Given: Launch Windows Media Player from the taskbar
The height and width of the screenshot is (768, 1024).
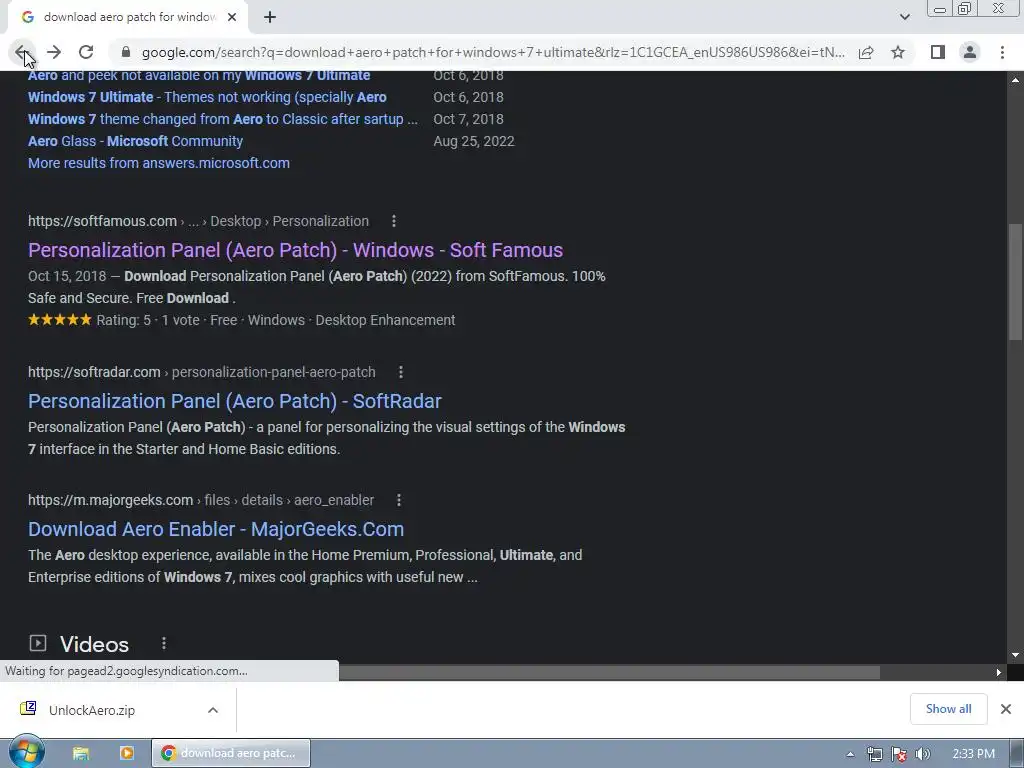Looking at the screenshot, I should (127, 753).
